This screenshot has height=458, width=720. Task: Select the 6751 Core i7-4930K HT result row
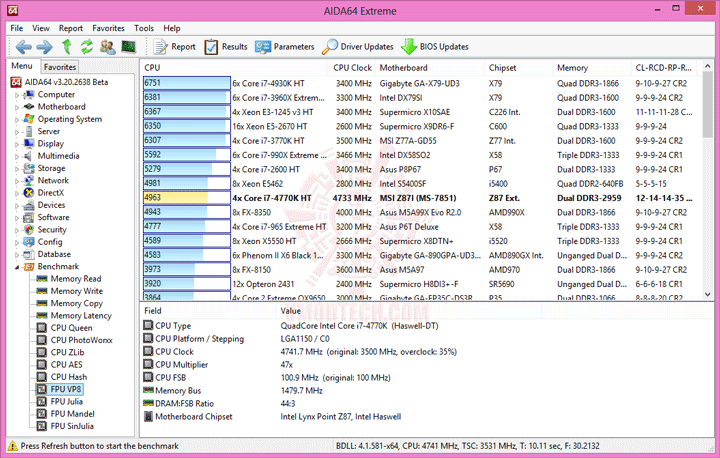tap(420, 84)
